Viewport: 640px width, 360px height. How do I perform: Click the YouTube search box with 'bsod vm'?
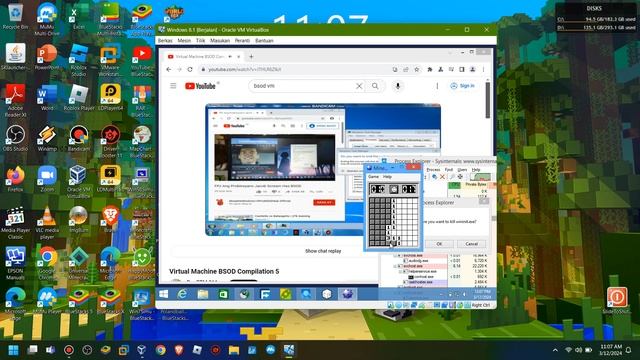(x=302, y=86)
